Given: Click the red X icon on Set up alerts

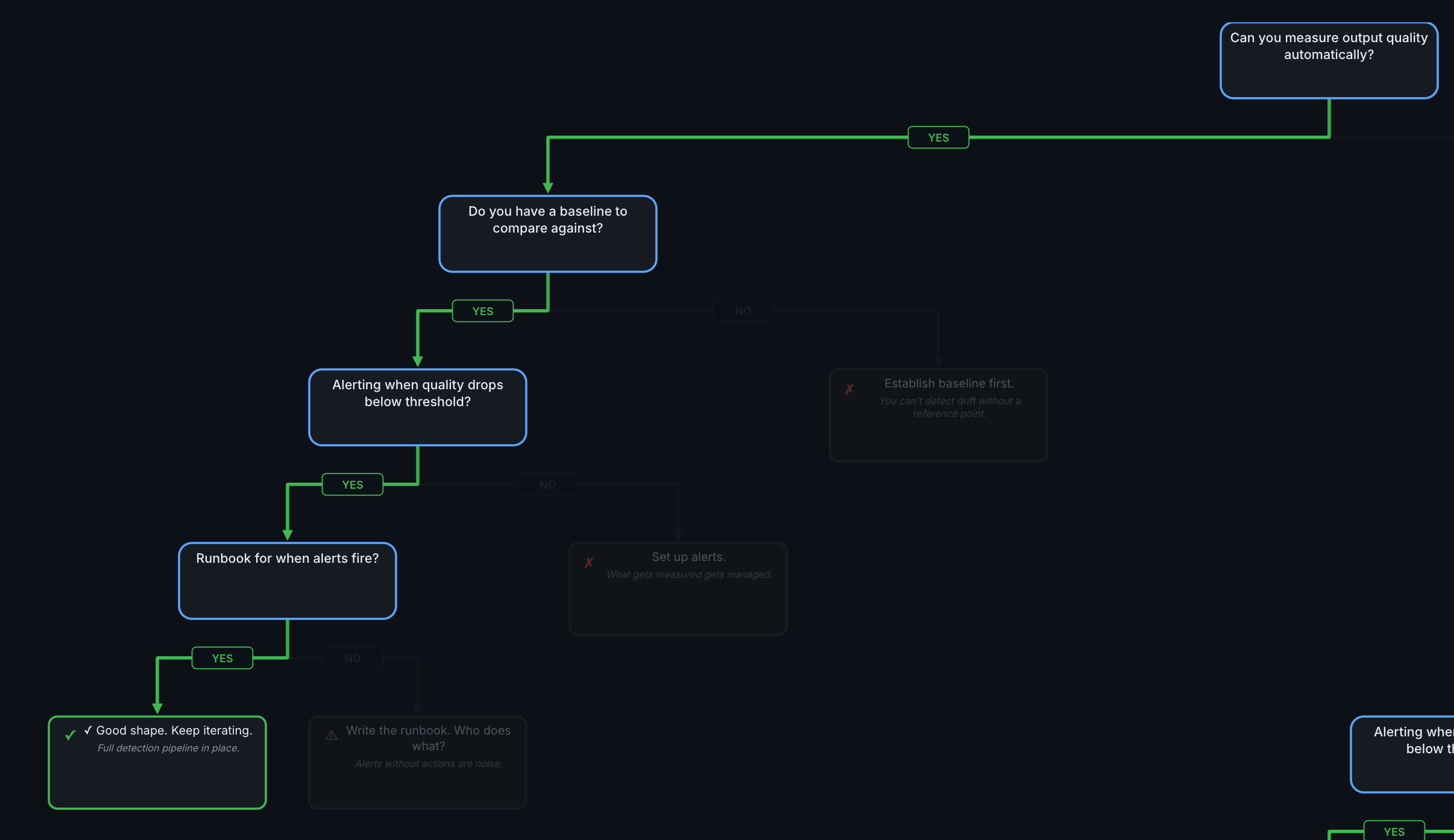Looking at the screenshot, I should pyautogui.click(x=588, y=563).
